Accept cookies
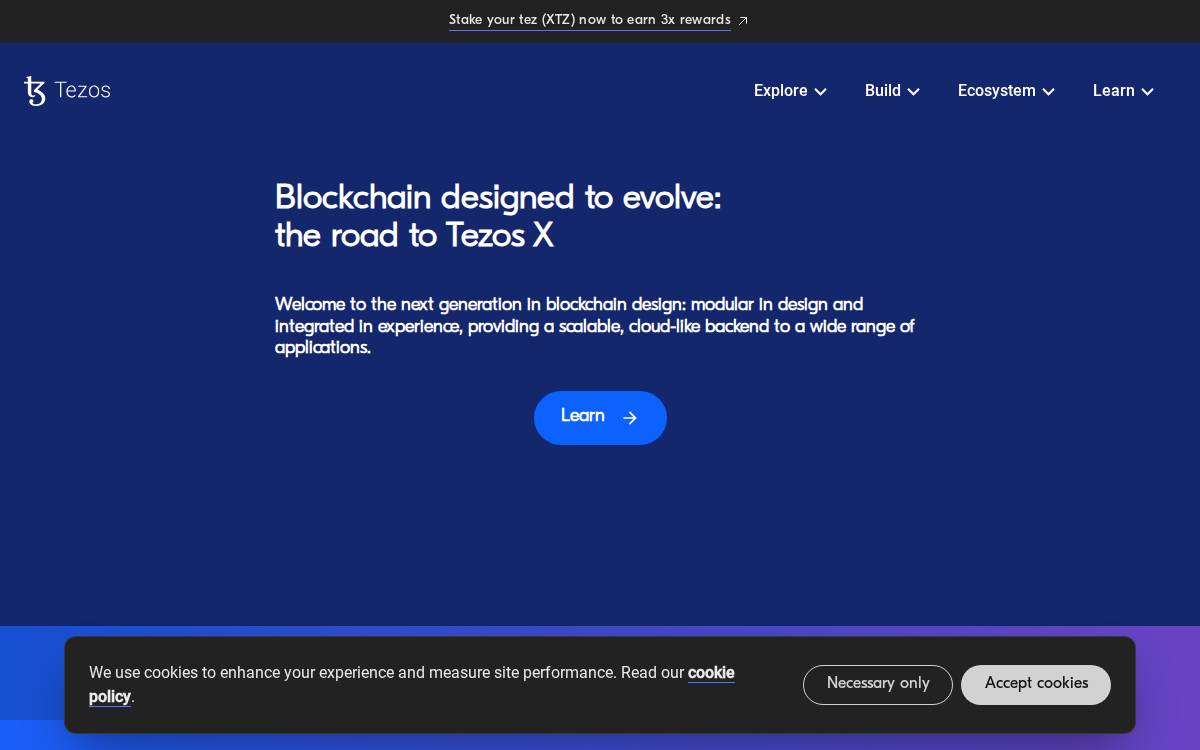1200x750 pixels. pos(1036,685)
